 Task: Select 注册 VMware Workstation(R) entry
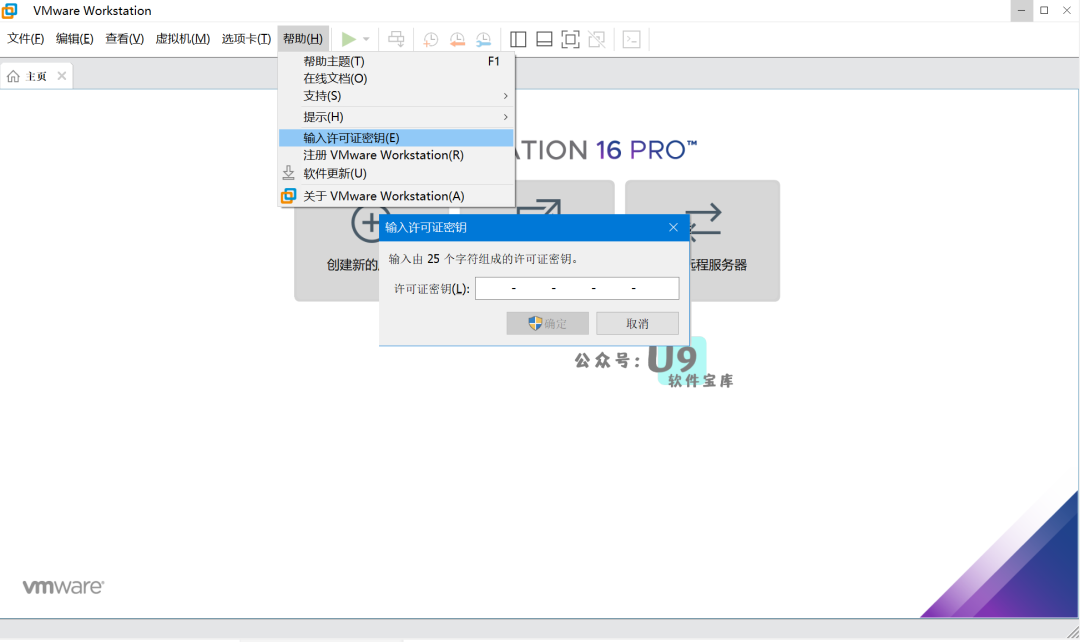[x=396, y=155]
